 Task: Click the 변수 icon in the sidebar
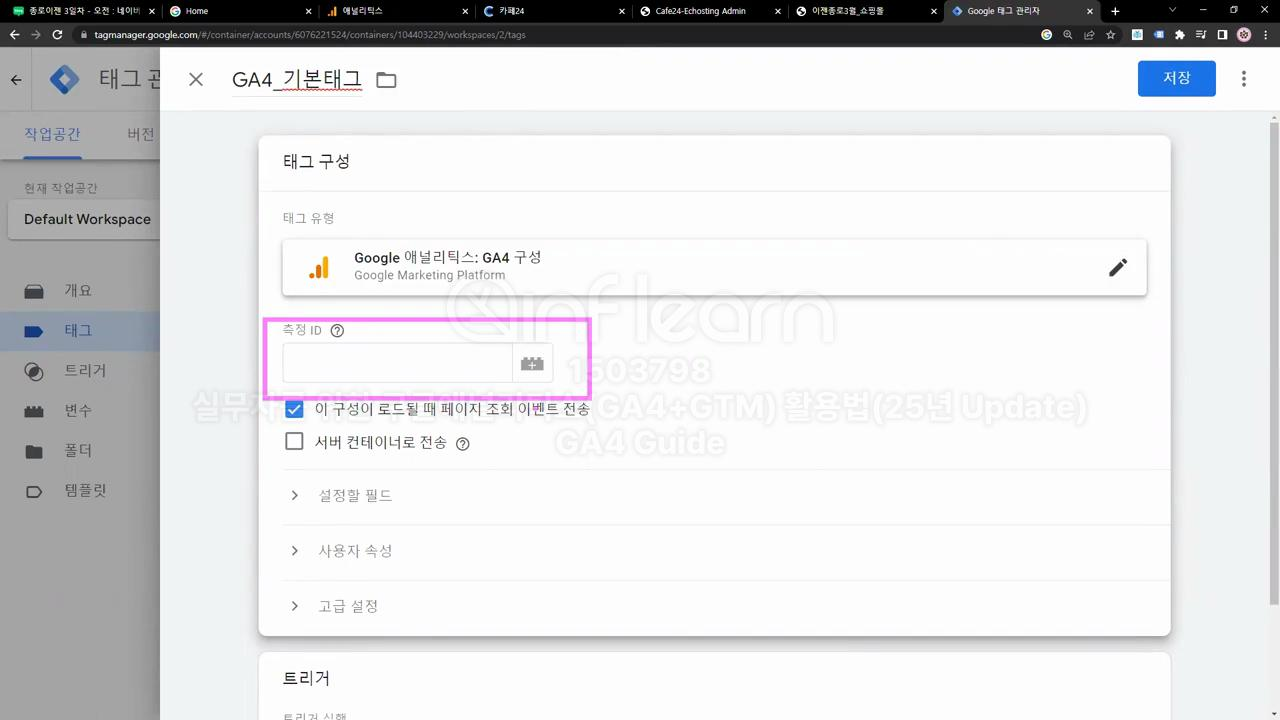point(34,411)
